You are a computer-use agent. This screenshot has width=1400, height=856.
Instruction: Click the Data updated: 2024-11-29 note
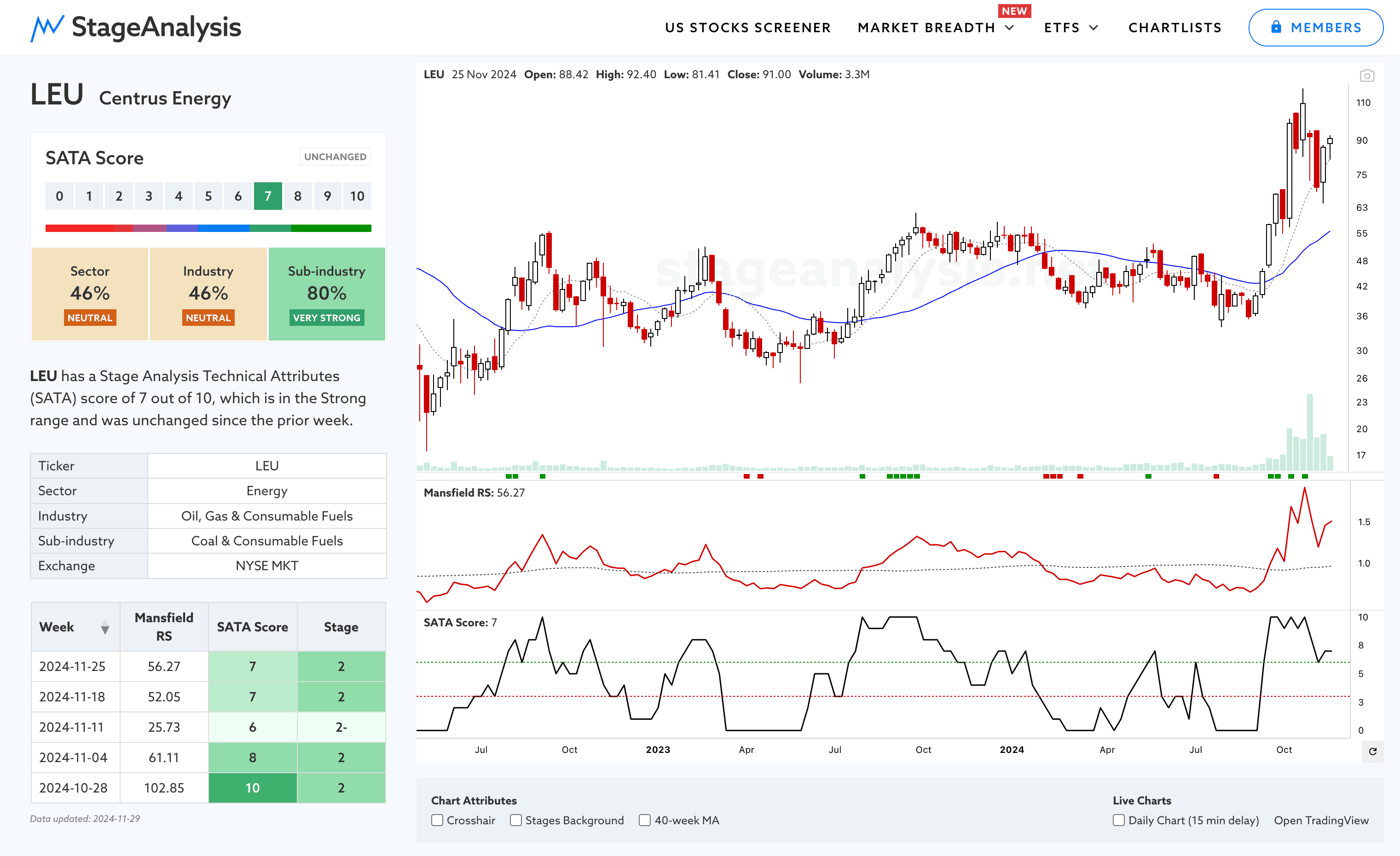tap(85, 819)
